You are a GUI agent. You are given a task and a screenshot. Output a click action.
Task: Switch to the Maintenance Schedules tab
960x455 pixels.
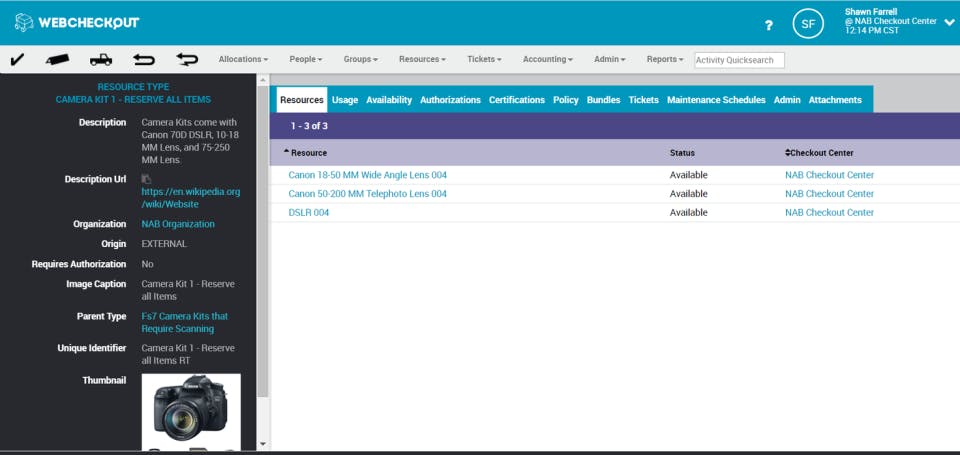coord(716,100)
